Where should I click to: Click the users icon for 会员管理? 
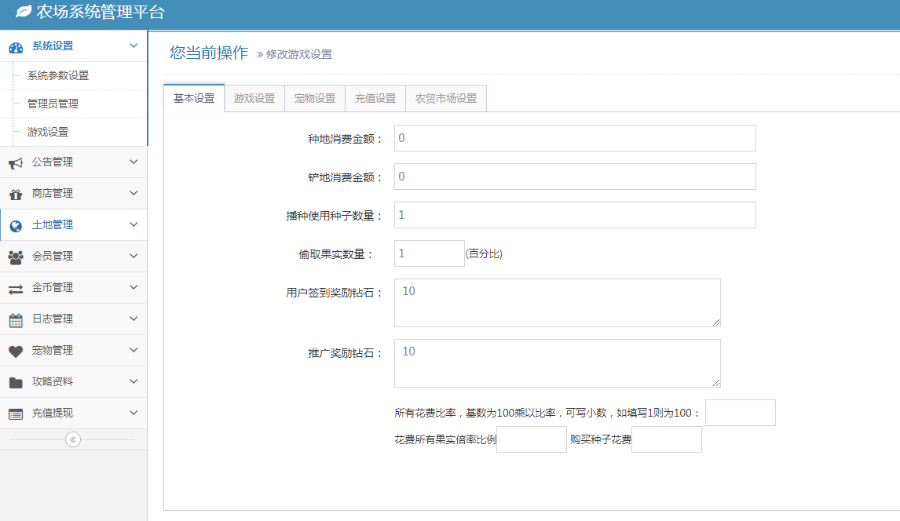(16, 257)
